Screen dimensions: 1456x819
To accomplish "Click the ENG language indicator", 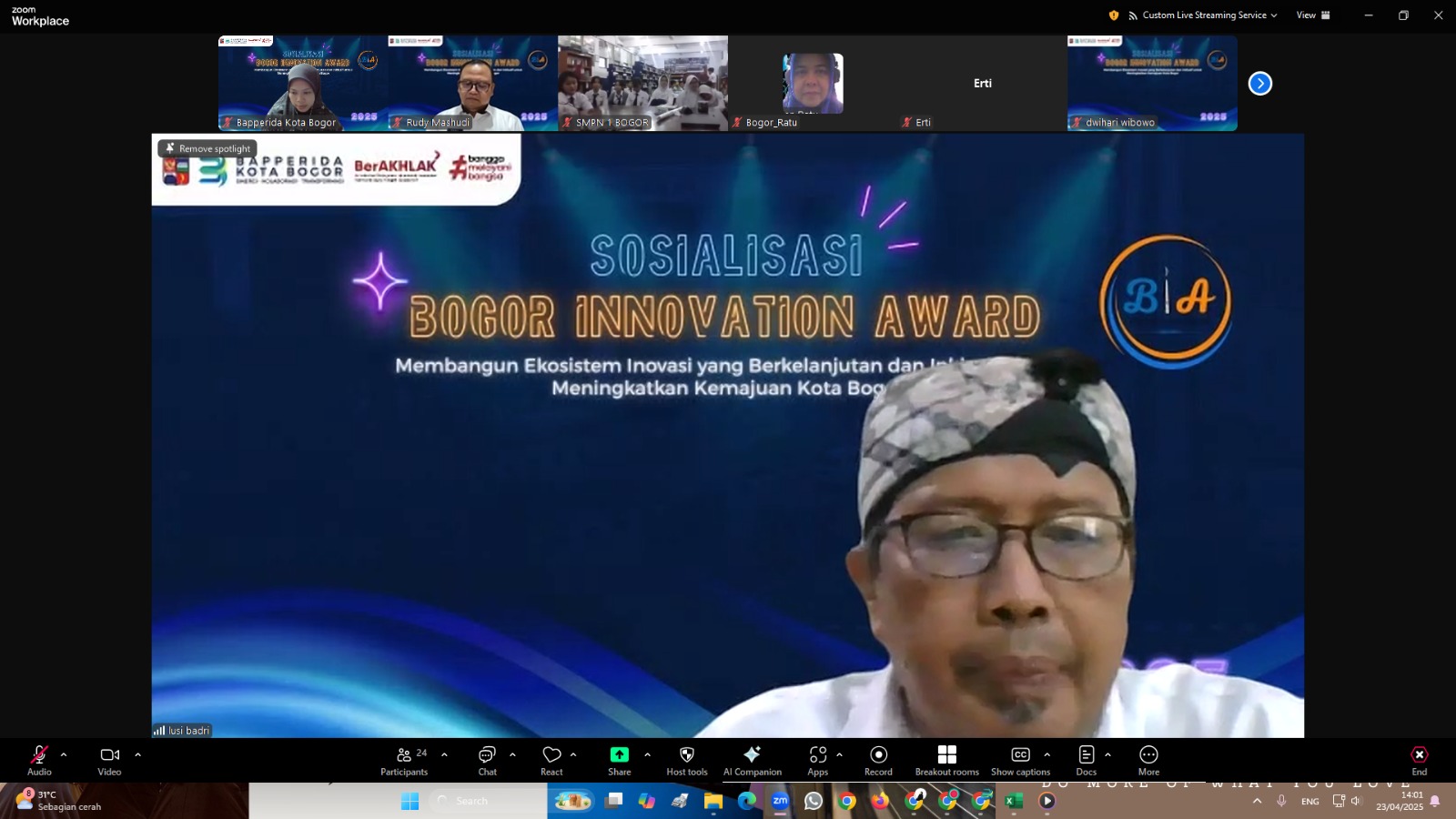I will click(x=1310, y=801).
